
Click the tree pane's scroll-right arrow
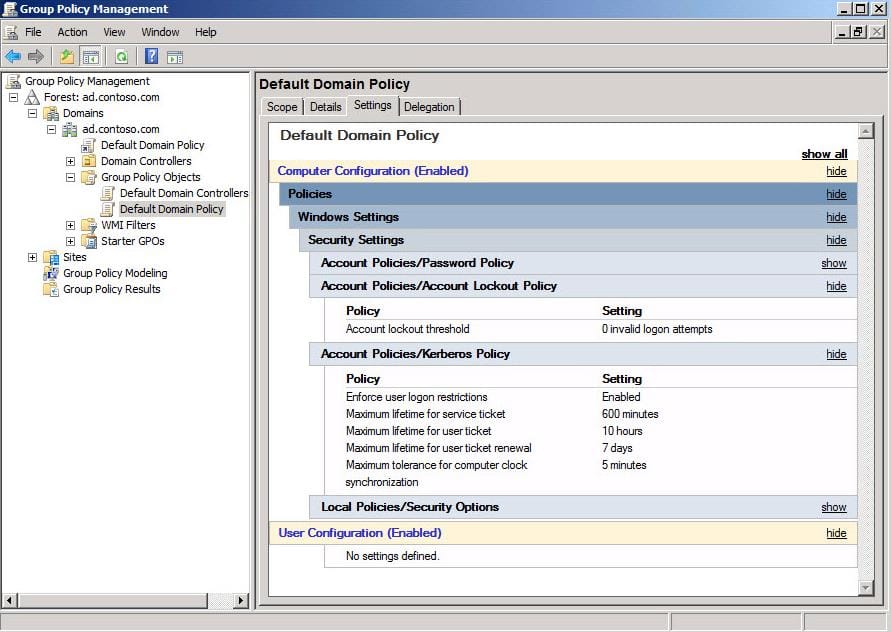pyautogui.click(x=241, y=600)
